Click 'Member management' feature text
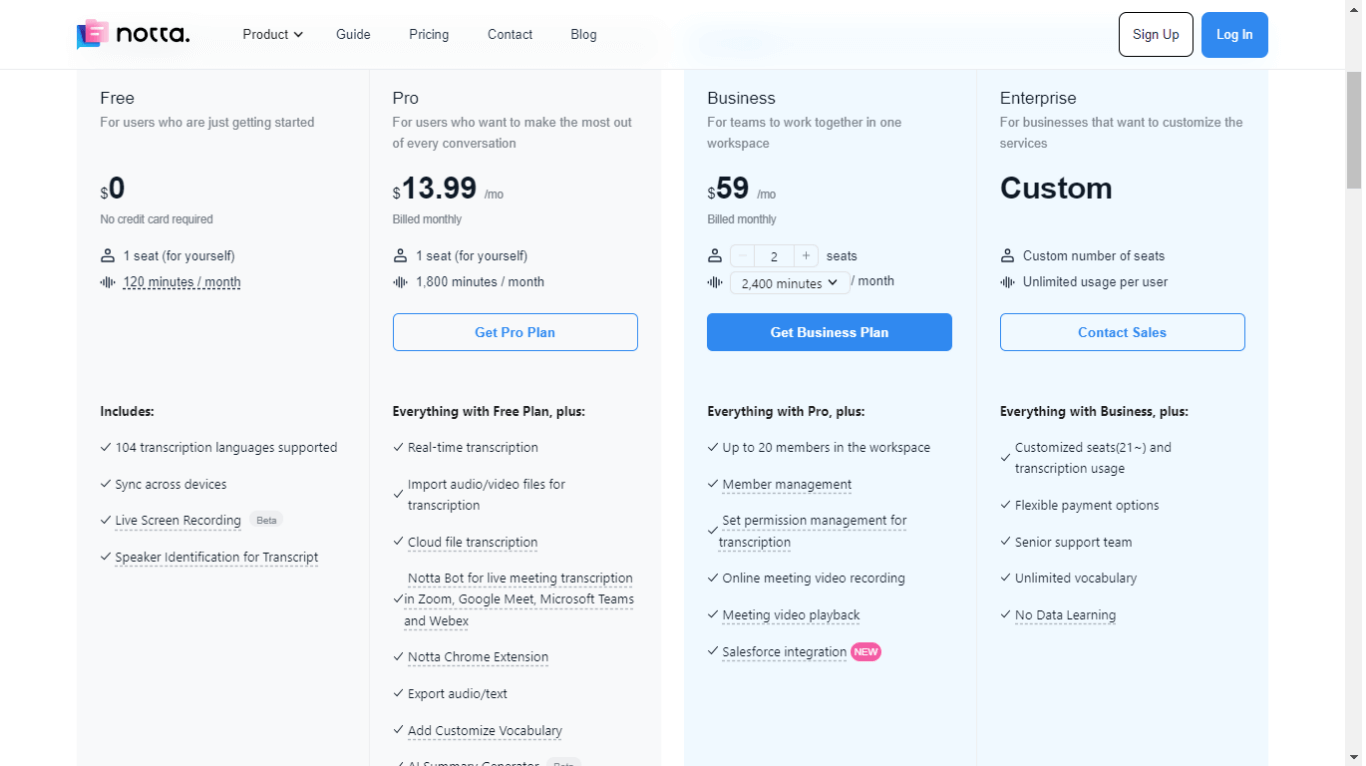The height and width of the screenshot is (766, 1366). (787, 484)
